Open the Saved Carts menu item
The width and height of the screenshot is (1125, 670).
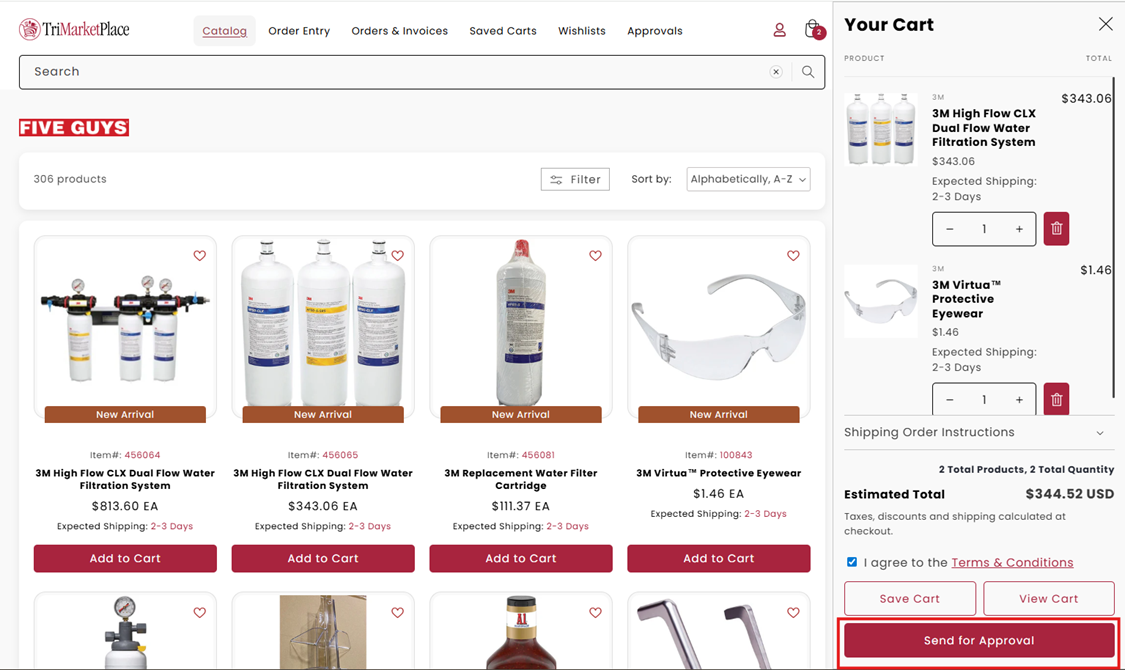pyautogui.click(x=503, y=31)
